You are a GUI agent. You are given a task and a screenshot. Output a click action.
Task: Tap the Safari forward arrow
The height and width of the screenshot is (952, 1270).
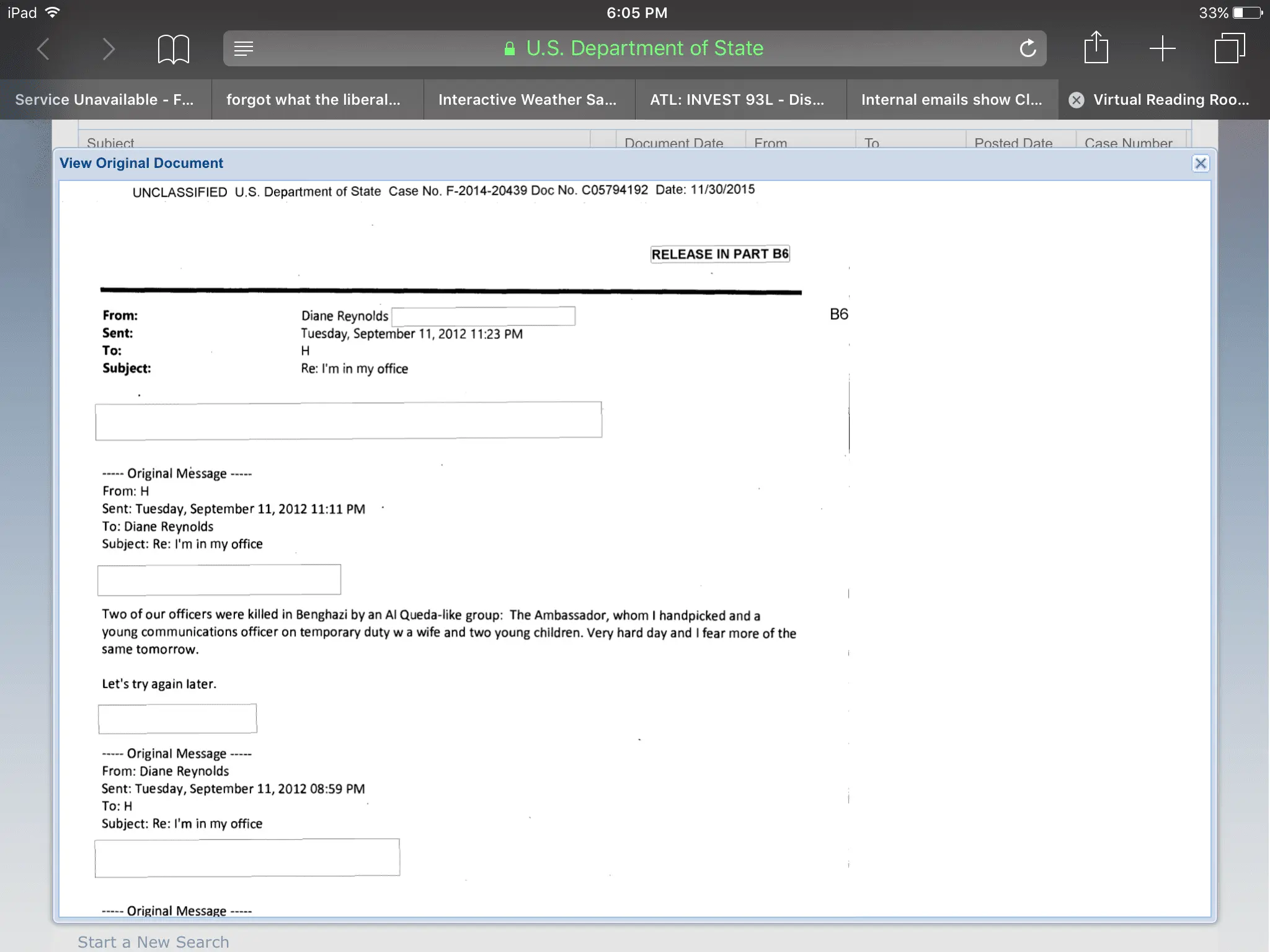pyautogui.click(x=109, y=49)
